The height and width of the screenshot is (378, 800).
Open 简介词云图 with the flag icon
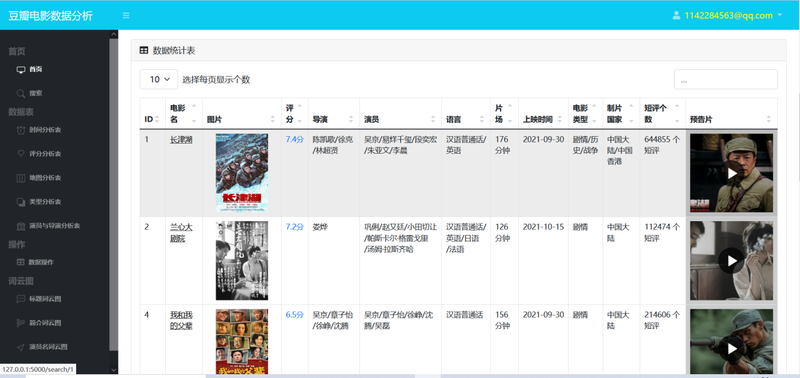39,322
